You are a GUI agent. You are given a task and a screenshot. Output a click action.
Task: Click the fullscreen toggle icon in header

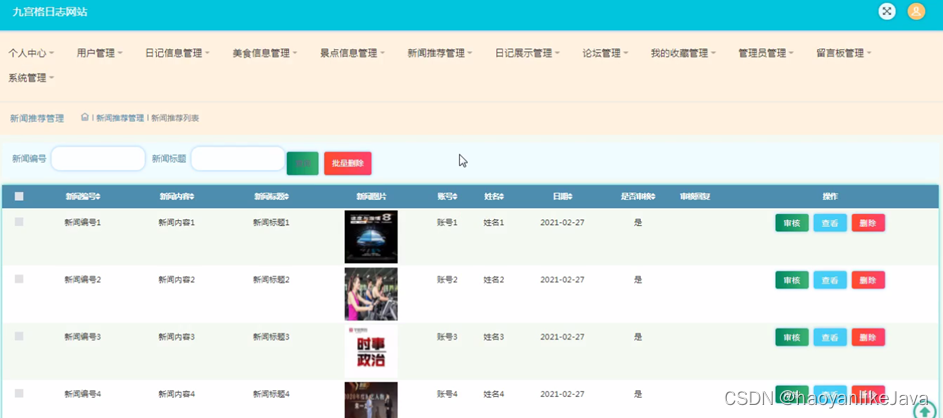click(x=886, y=11)
